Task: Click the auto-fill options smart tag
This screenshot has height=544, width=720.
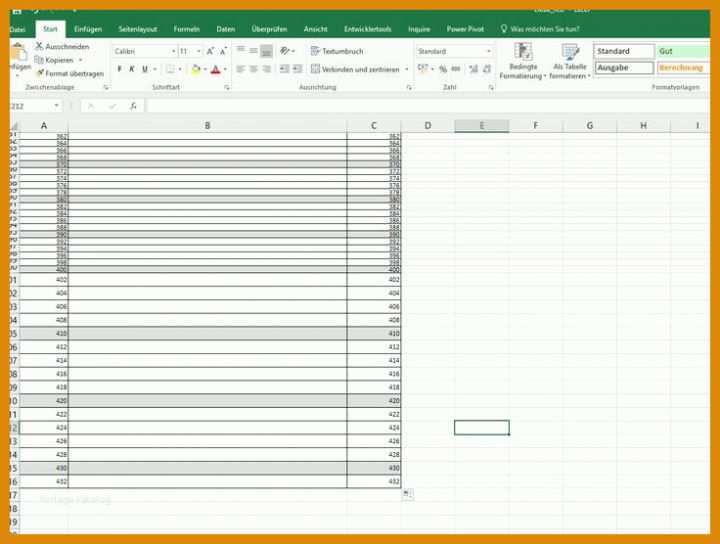Action: (x=407, y=494)
